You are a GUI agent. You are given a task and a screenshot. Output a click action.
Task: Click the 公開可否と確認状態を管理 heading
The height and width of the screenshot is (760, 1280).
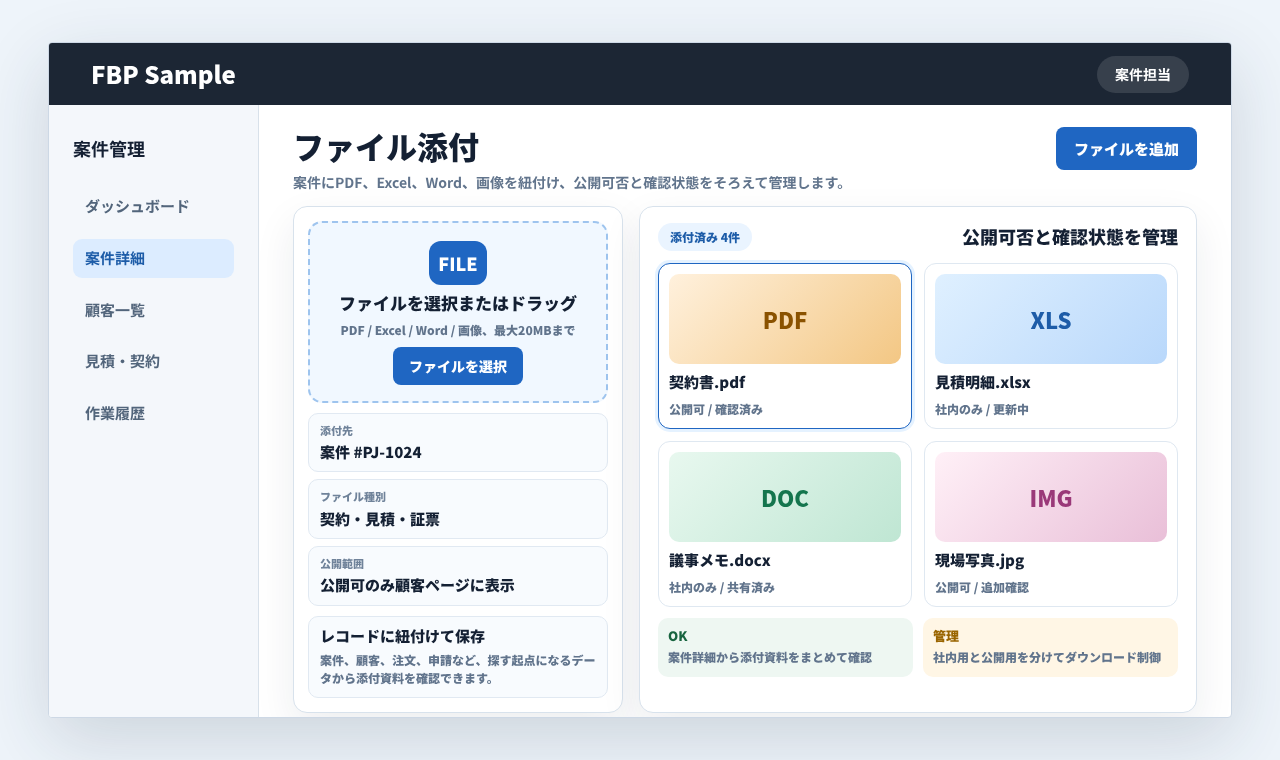click(x=1070, y=238)
